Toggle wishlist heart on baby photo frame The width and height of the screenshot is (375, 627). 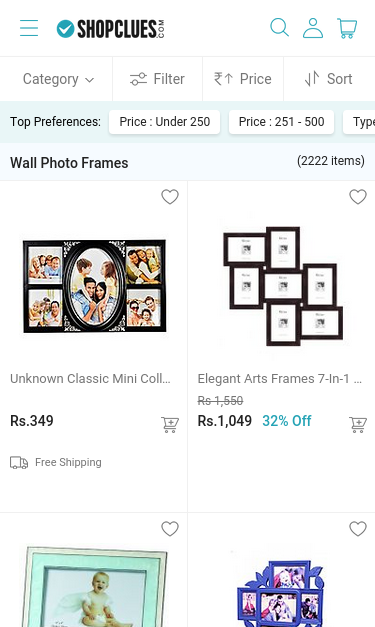170,529
